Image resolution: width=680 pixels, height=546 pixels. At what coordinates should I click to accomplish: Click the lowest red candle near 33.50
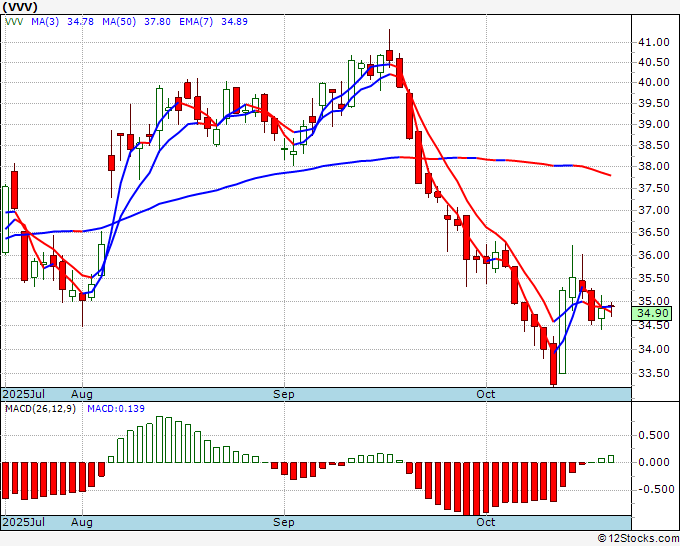(553, 361)
